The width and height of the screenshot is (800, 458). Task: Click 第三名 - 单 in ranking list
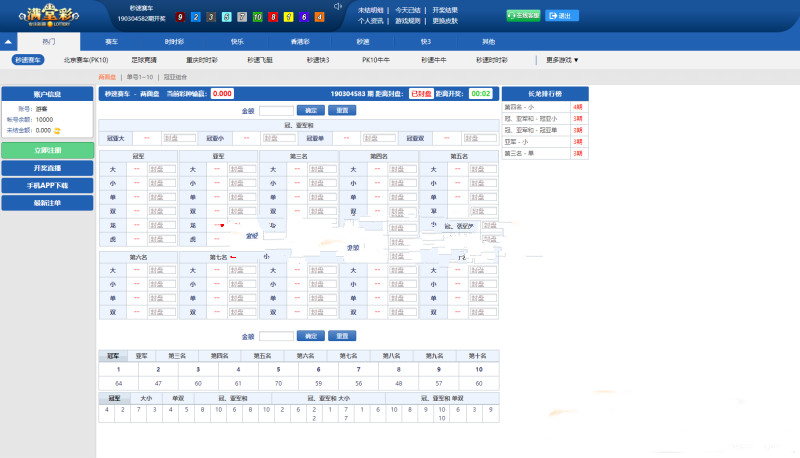tap(519, 153)
